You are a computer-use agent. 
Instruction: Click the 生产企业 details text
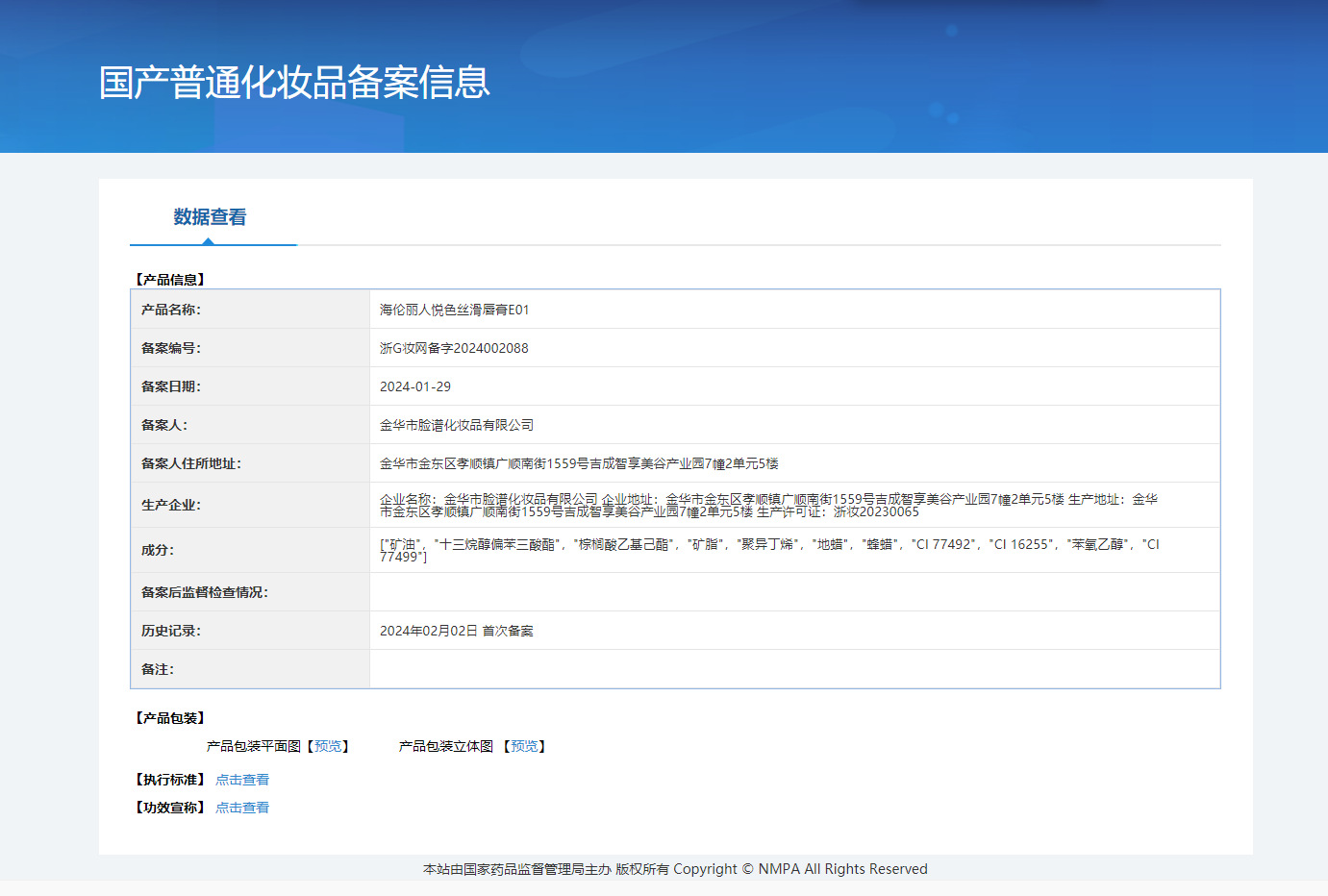coord(767,505)
